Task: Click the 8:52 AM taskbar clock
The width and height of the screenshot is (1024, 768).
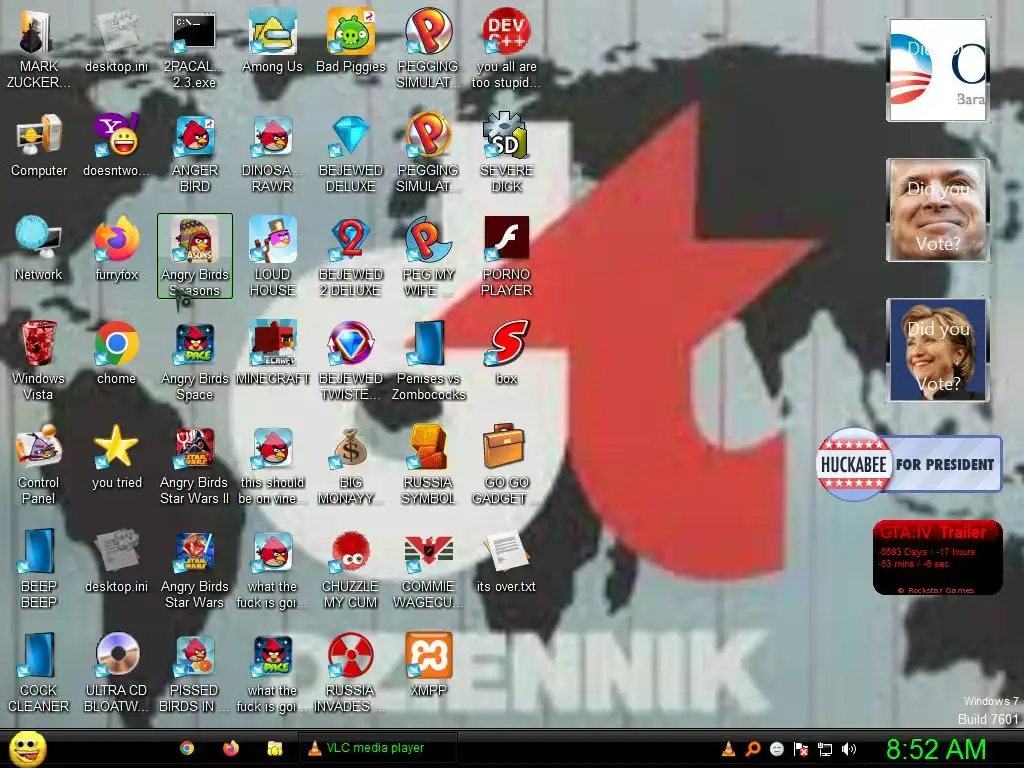Action: tap(935, 749)
